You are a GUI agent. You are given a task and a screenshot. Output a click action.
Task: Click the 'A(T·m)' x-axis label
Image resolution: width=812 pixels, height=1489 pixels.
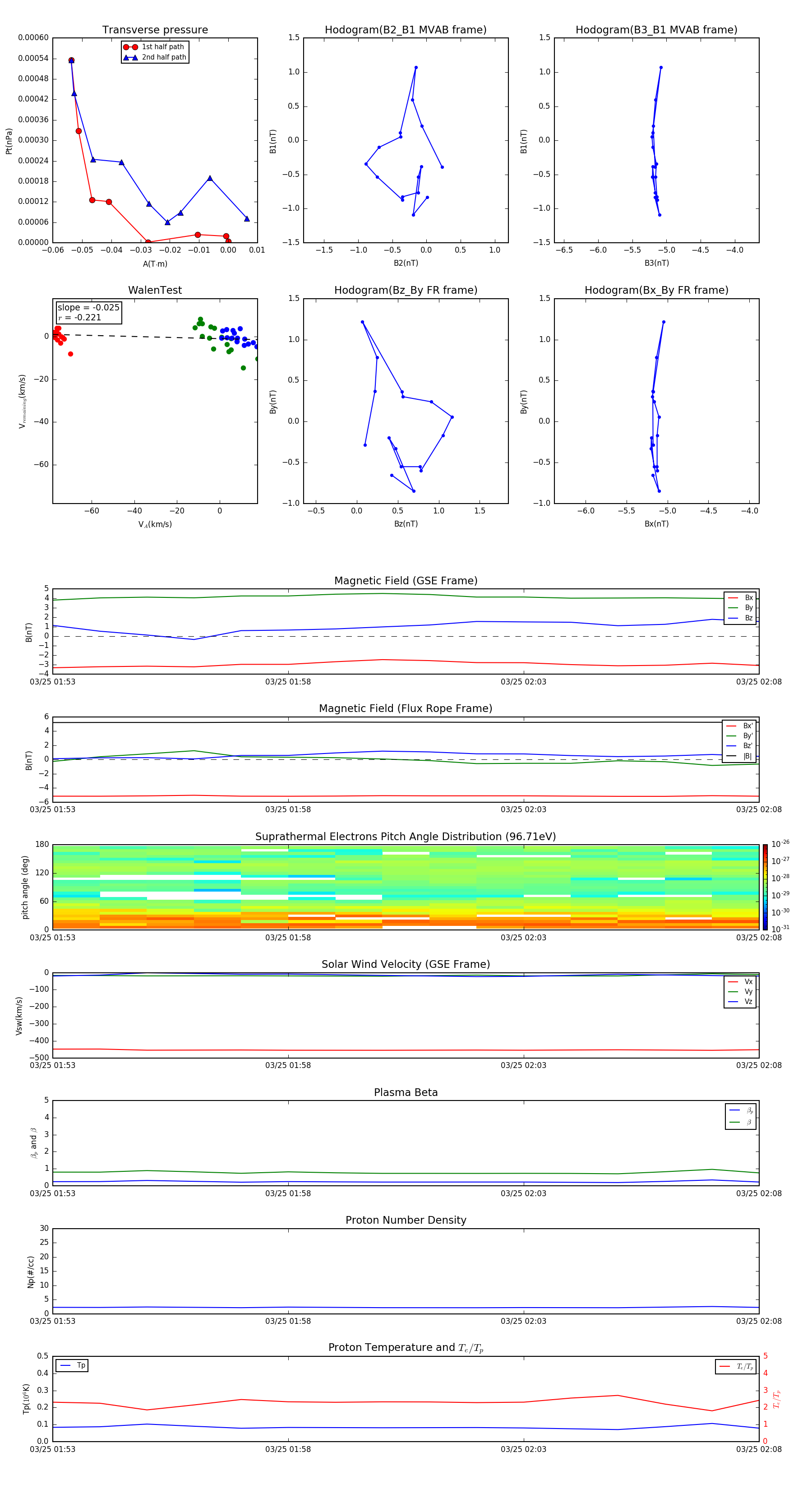pyautogui.click(x=155, y=264)
